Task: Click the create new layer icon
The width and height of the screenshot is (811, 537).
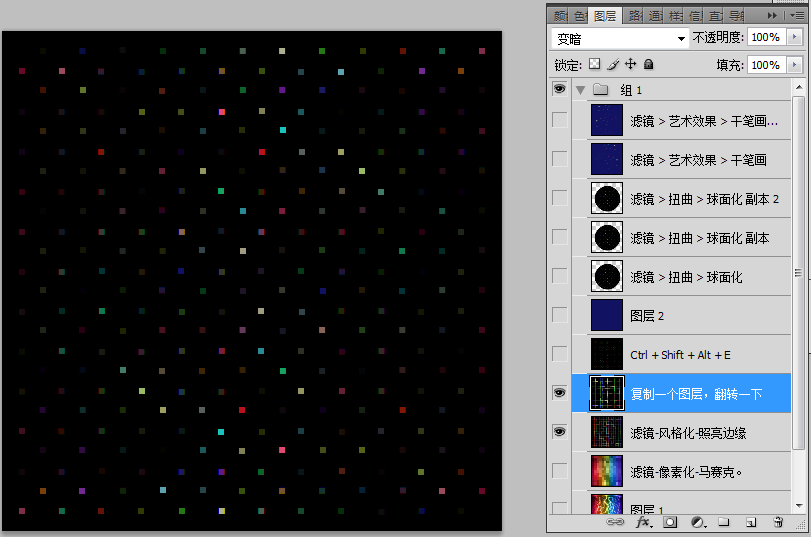Action: [751, 522]
